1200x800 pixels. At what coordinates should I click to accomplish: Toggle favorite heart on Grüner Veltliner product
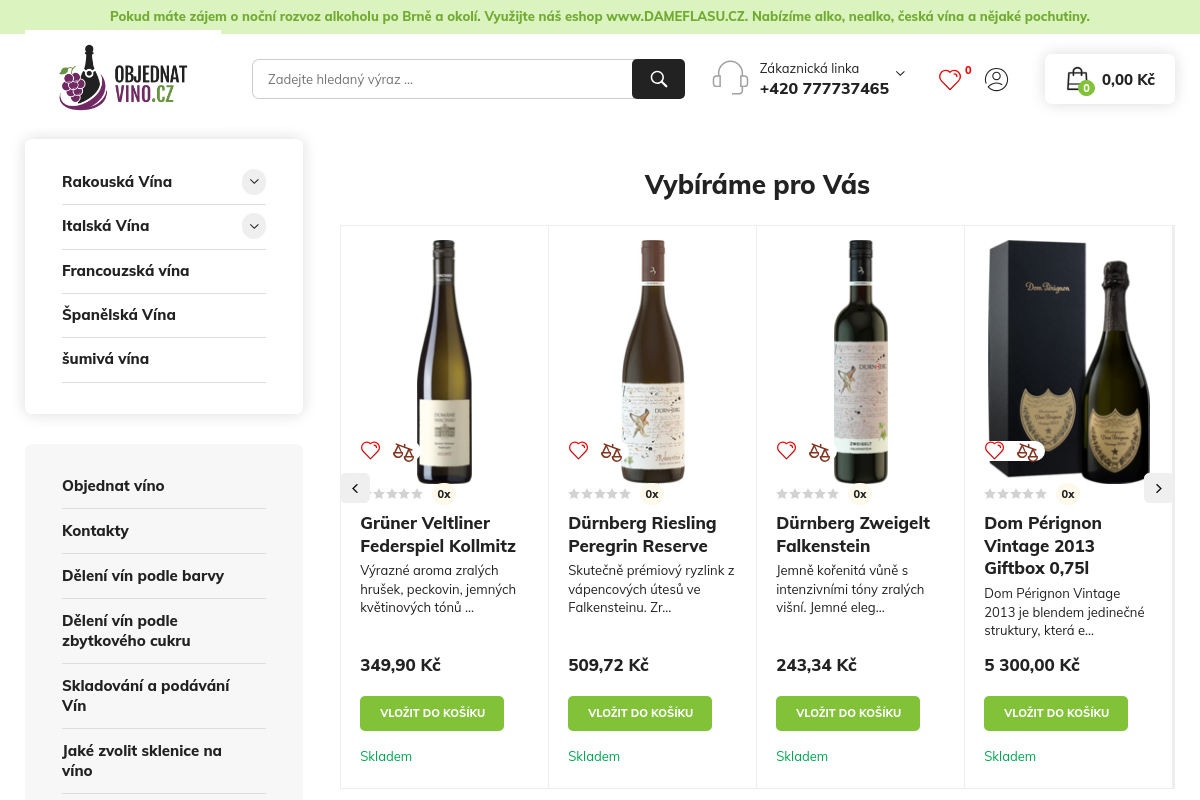370,450
